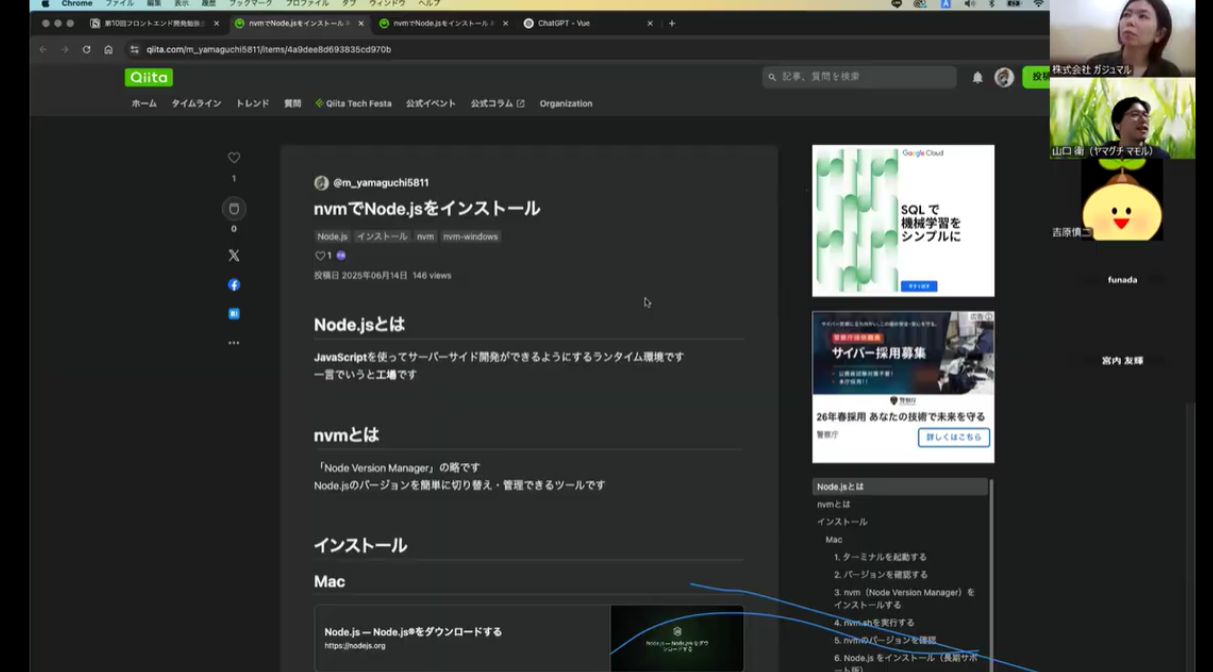This screenshot has width=1213, height=672.
Task: Click the volume icon in menu bar
Action: 968,4
